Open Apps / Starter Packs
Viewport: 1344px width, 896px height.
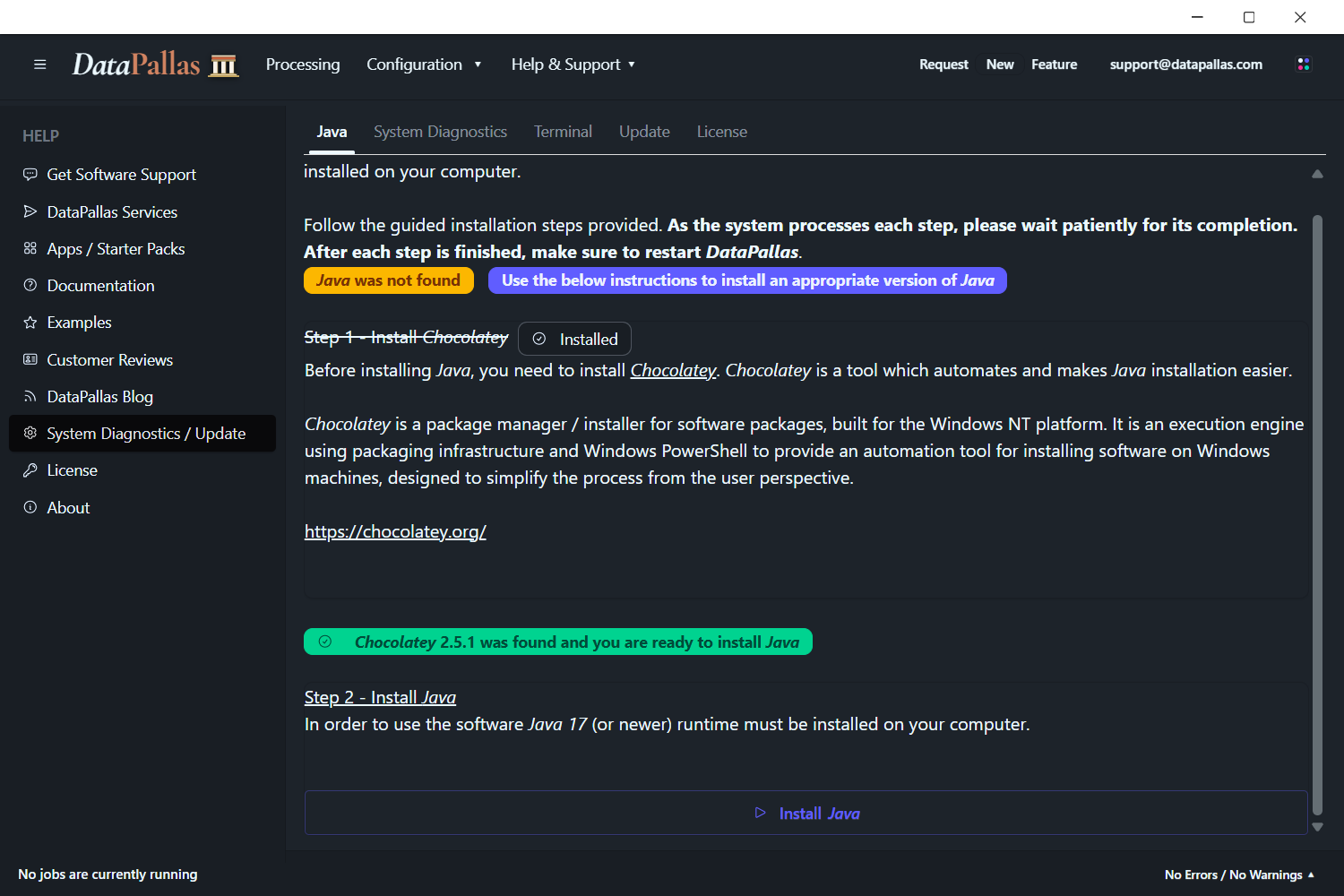(142, 248)
